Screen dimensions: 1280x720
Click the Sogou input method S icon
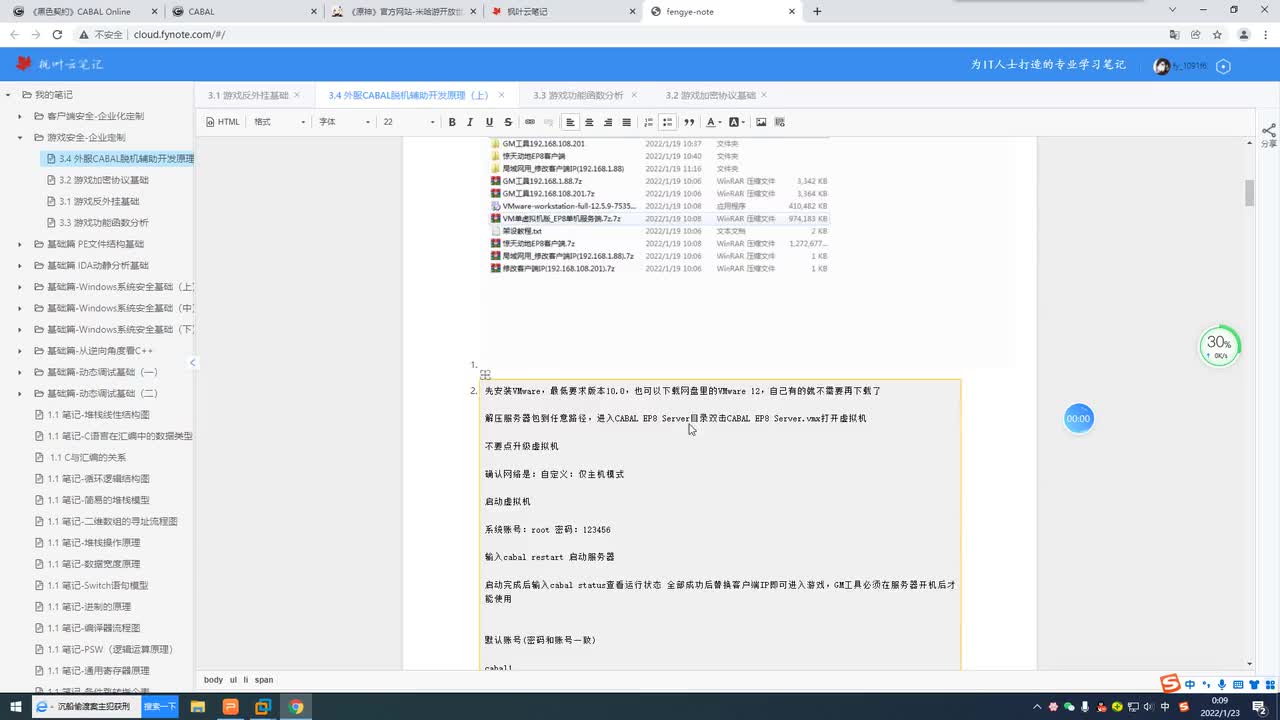tap(1170, 684)
